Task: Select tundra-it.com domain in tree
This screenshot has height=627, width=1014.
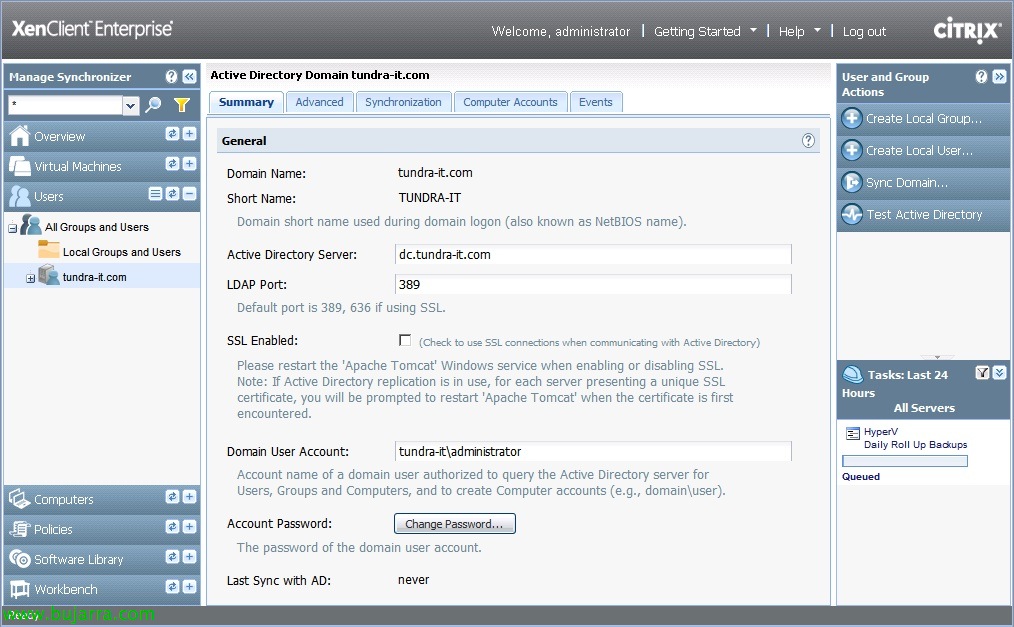Action: click(94, 277)
